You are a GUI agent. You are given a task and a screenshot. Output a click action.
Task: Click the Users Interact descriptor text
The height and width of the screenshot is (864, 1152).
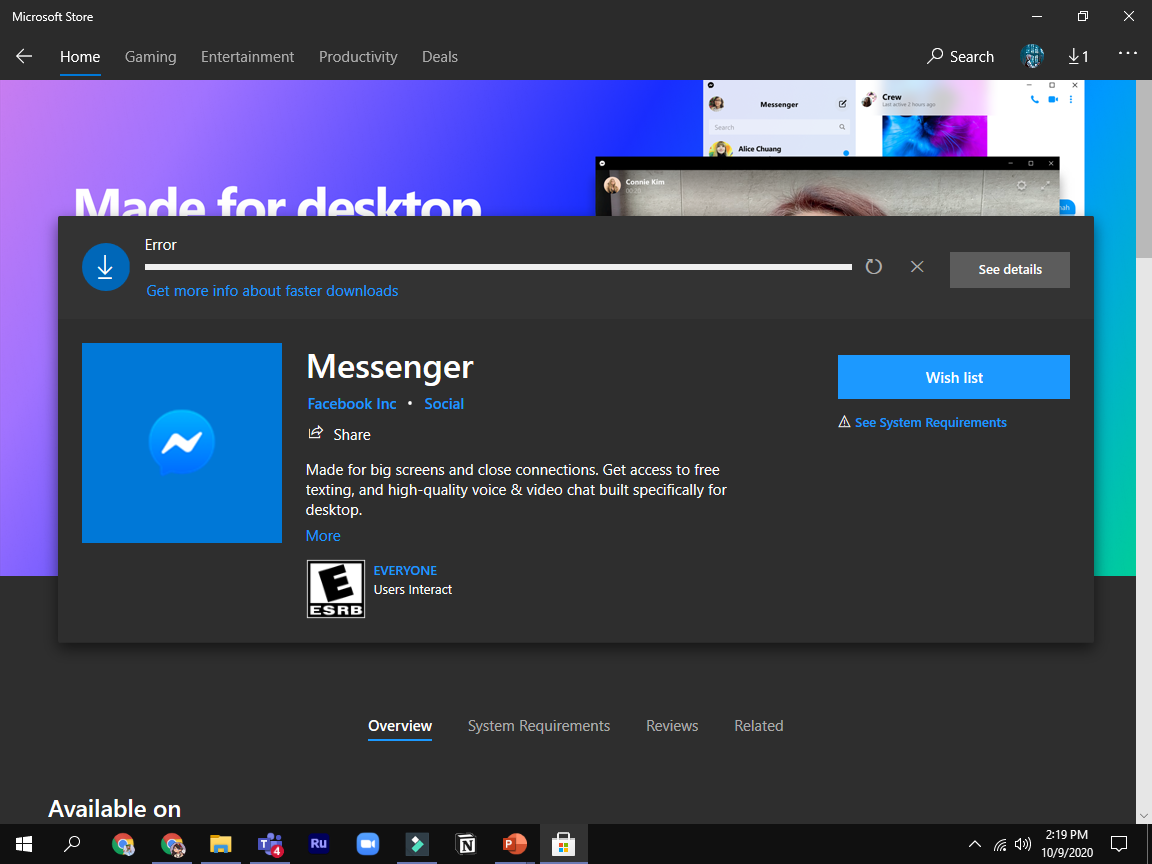(x=412, y=589)
